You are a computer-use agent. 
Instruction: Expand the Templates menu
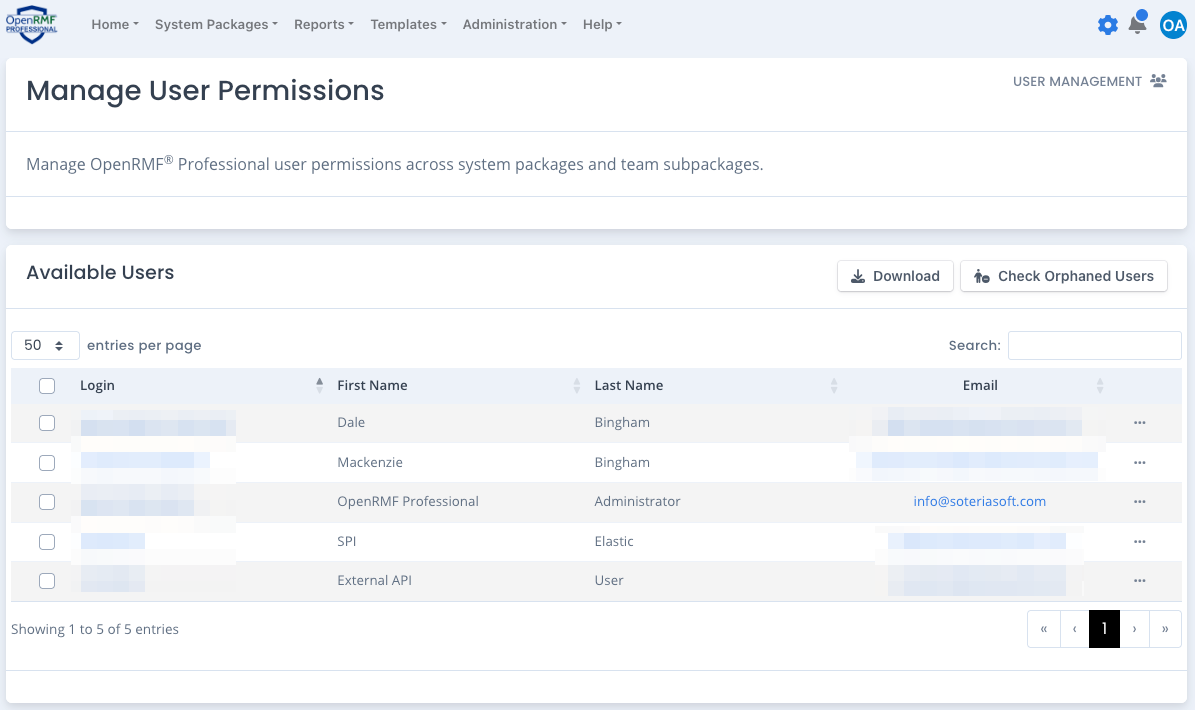[408, 24]
